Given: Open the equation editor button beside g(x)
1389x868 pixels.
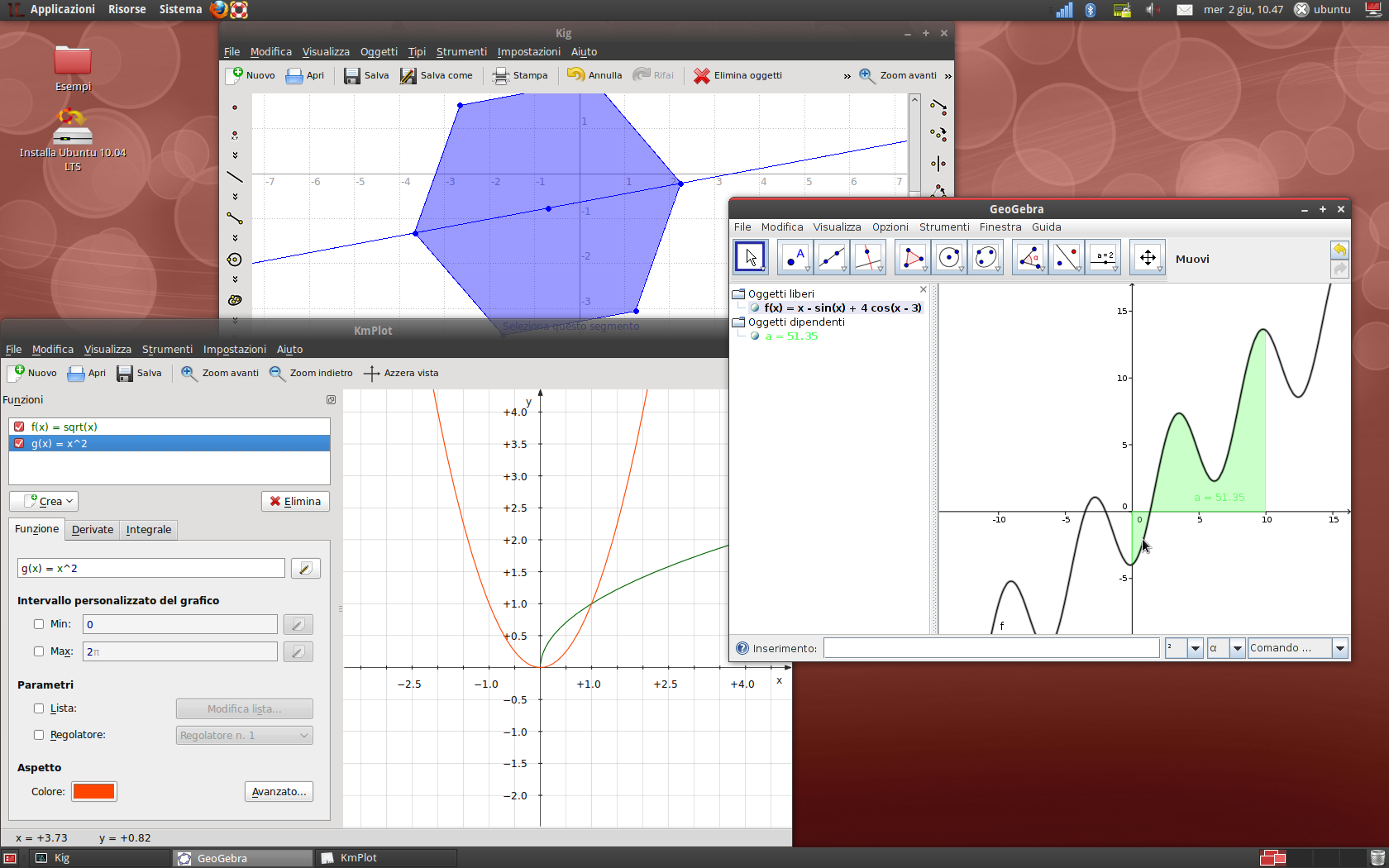Looking at the screenshot, I should tap(306, 569).
